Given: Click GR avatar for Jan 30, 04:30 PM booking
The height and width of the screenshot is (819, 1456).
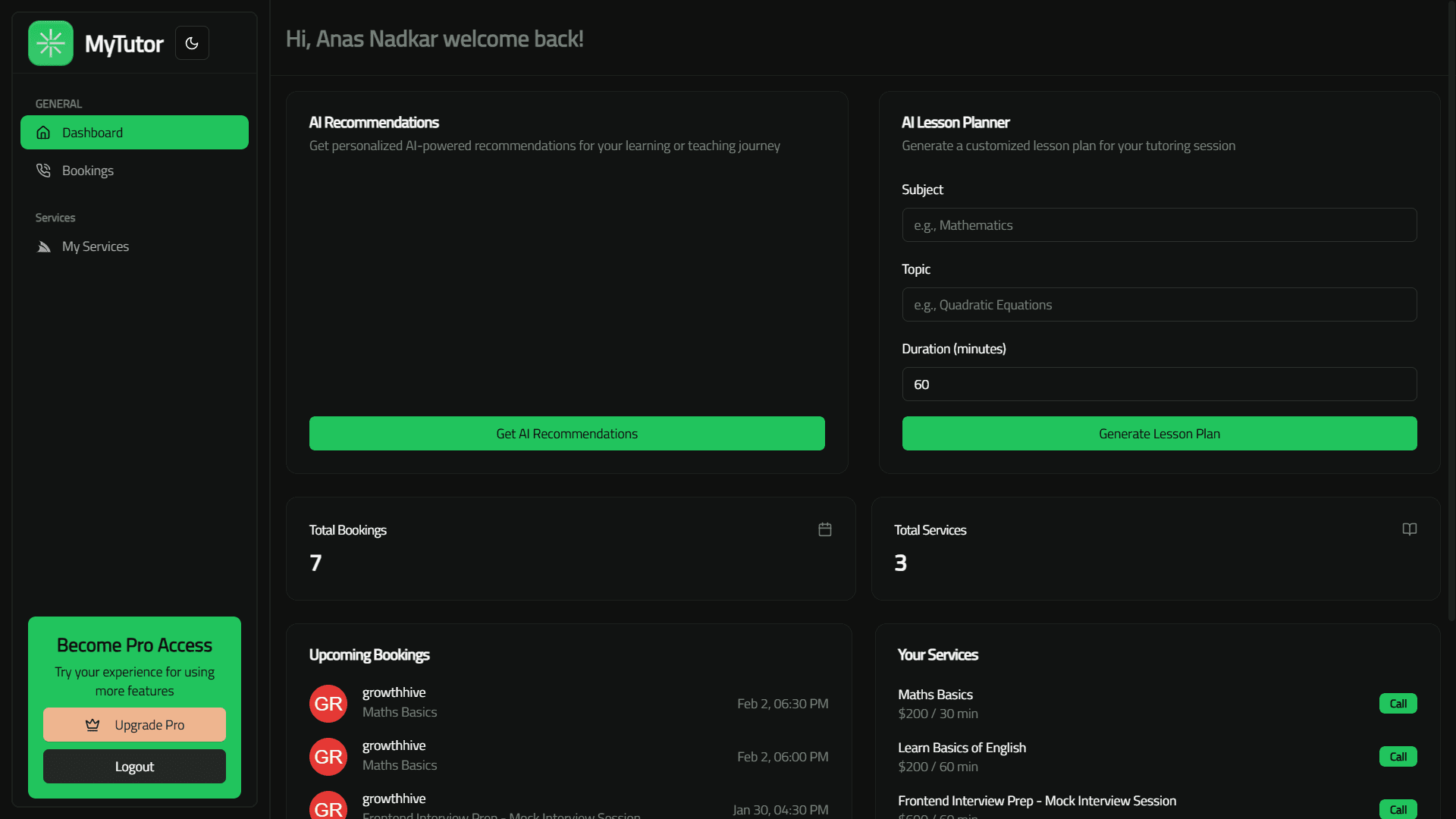Looking at the screenshot, I should (328, 805).
